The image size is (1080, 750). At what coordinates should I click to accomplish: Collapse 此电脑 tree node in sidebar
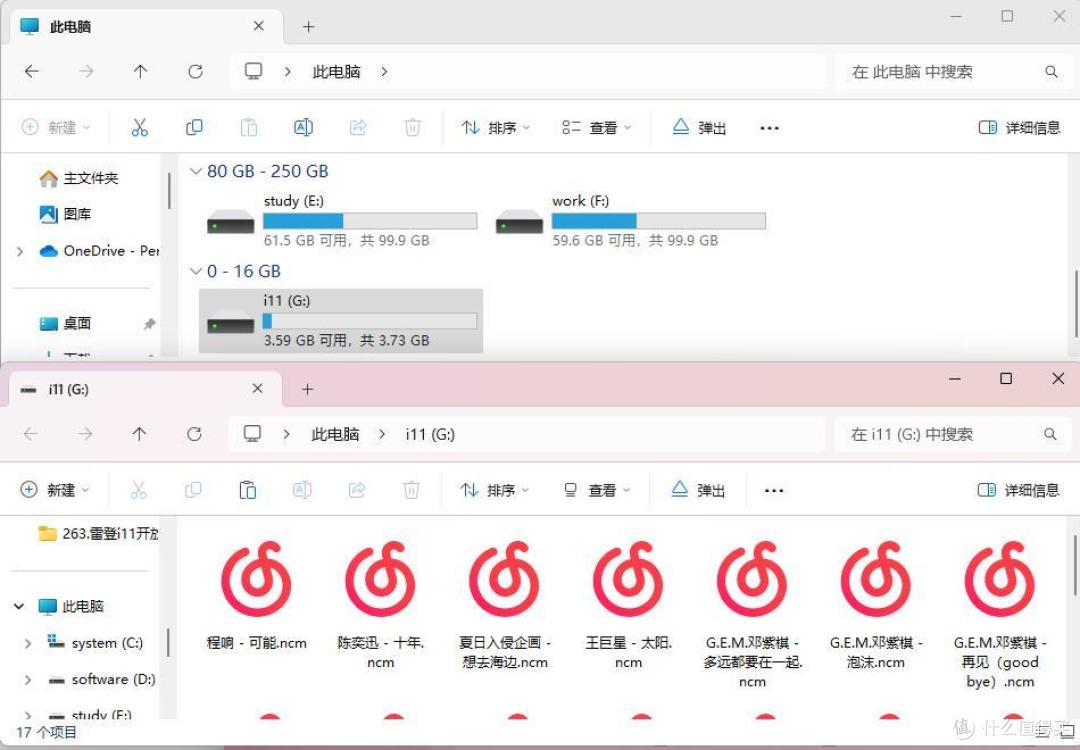pyautogui.click(x=19, y=606)
